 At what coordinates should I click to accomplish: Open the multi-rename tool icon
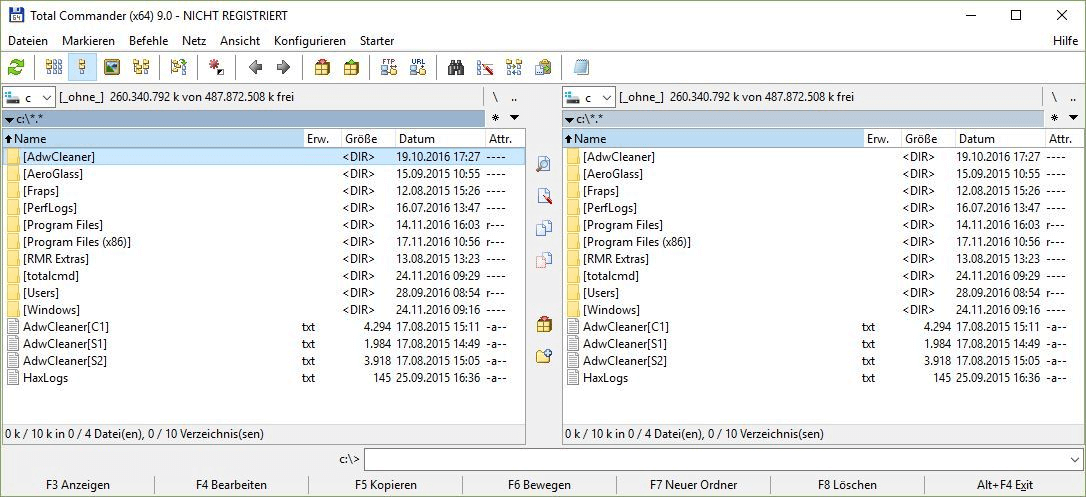[485, 67]
